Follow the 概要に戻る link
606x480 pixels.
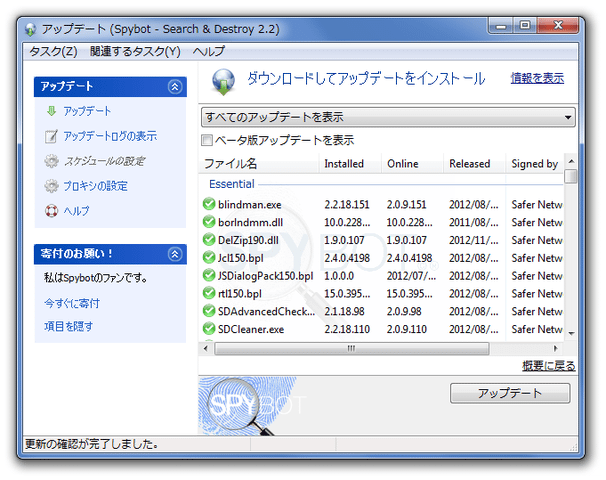pos(549,366)
